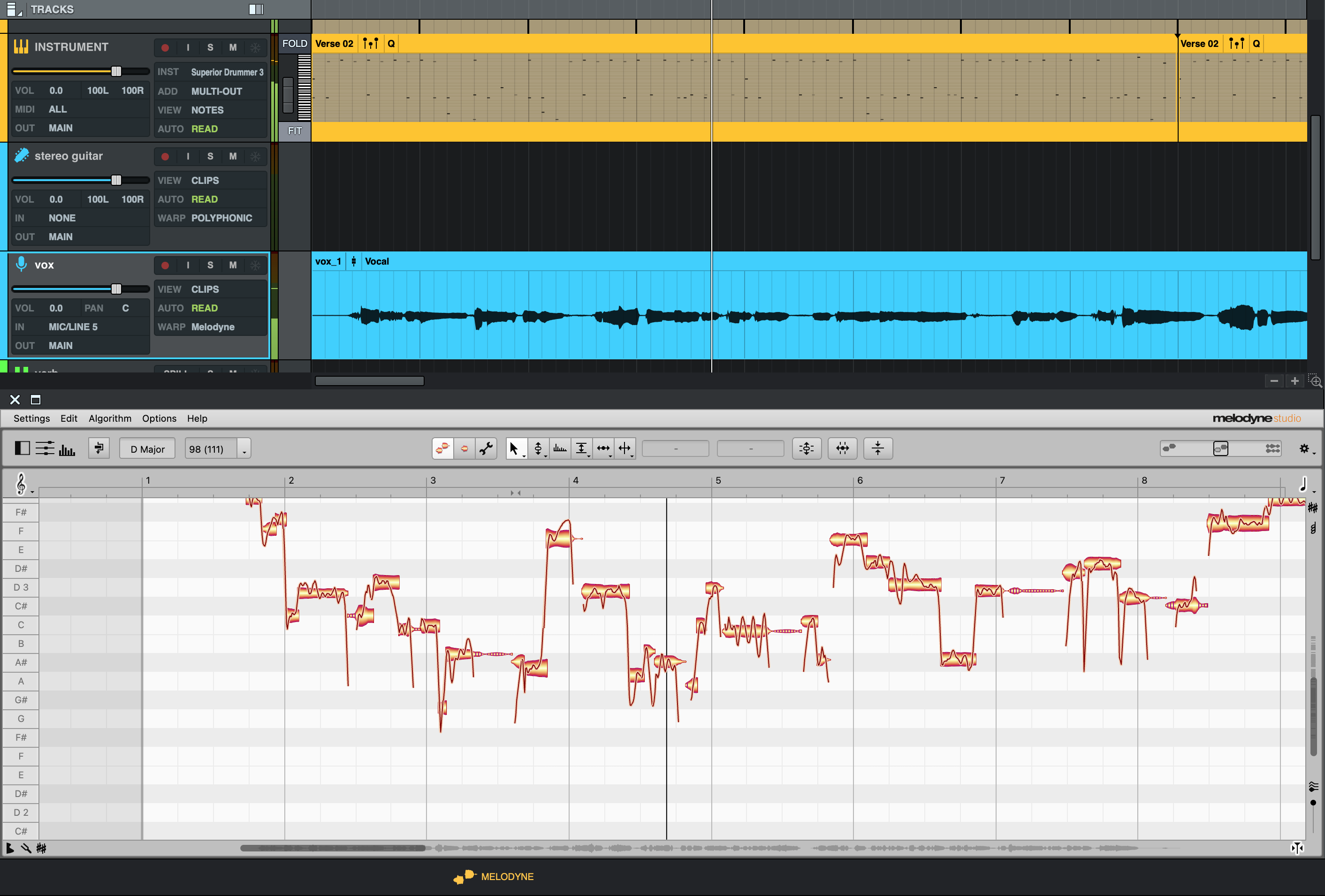The height and width of the screenshot is (896, 1325).
Task: Click the wrench Note Assignment mode icon
Action: (x=486, y=449)
